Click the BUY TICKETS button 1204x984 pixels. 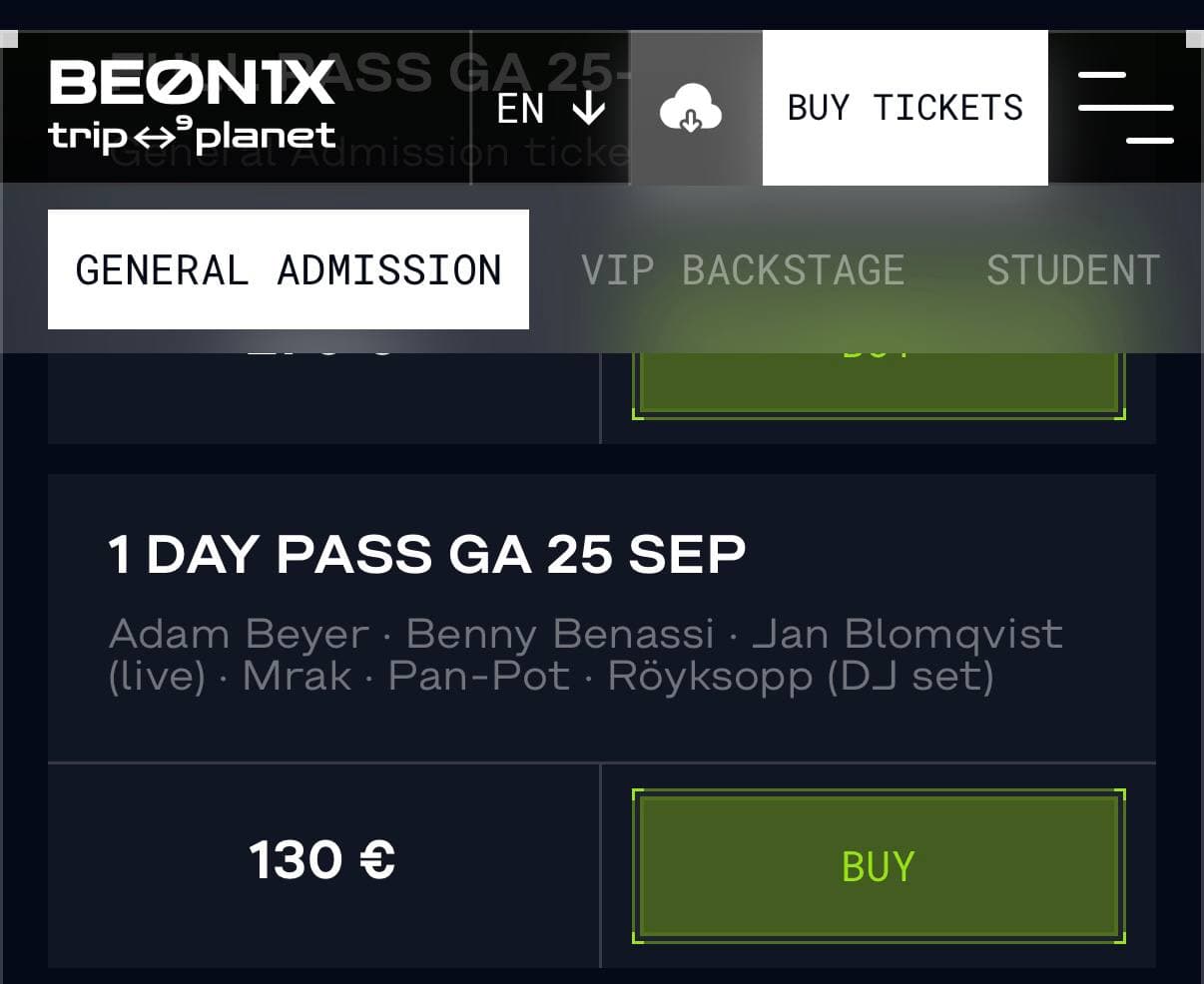tap(905, 108)
